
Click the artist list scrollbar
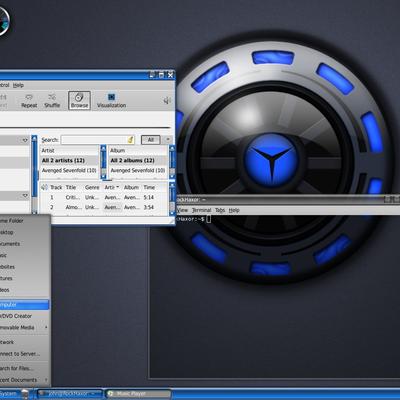(103, 161)
